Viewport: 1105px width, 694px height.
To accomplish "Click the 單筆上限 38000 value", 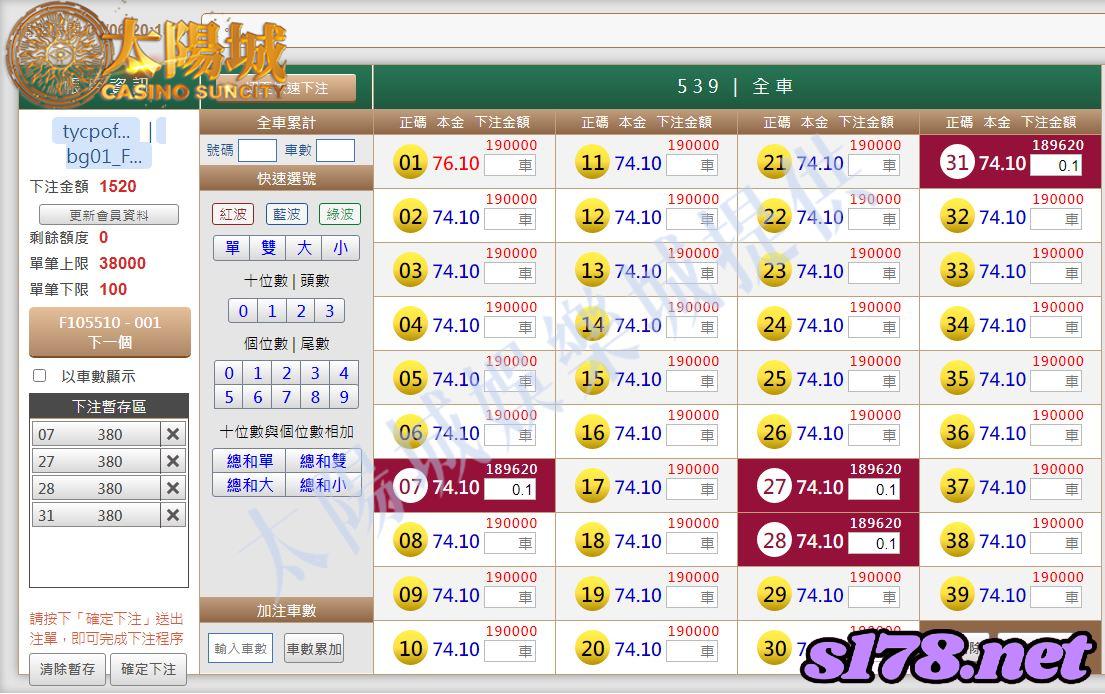I will [x=122, y=264].
